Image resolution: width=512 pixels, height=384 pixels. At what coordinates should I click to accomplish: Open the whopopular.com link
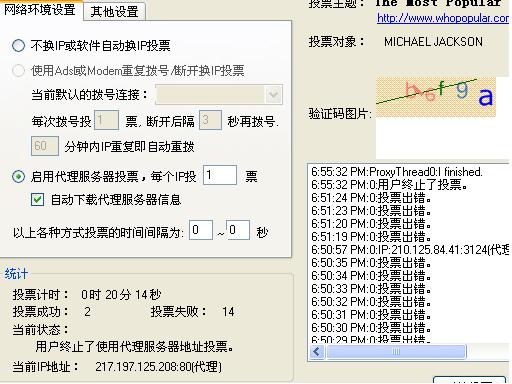coord(443,18)
